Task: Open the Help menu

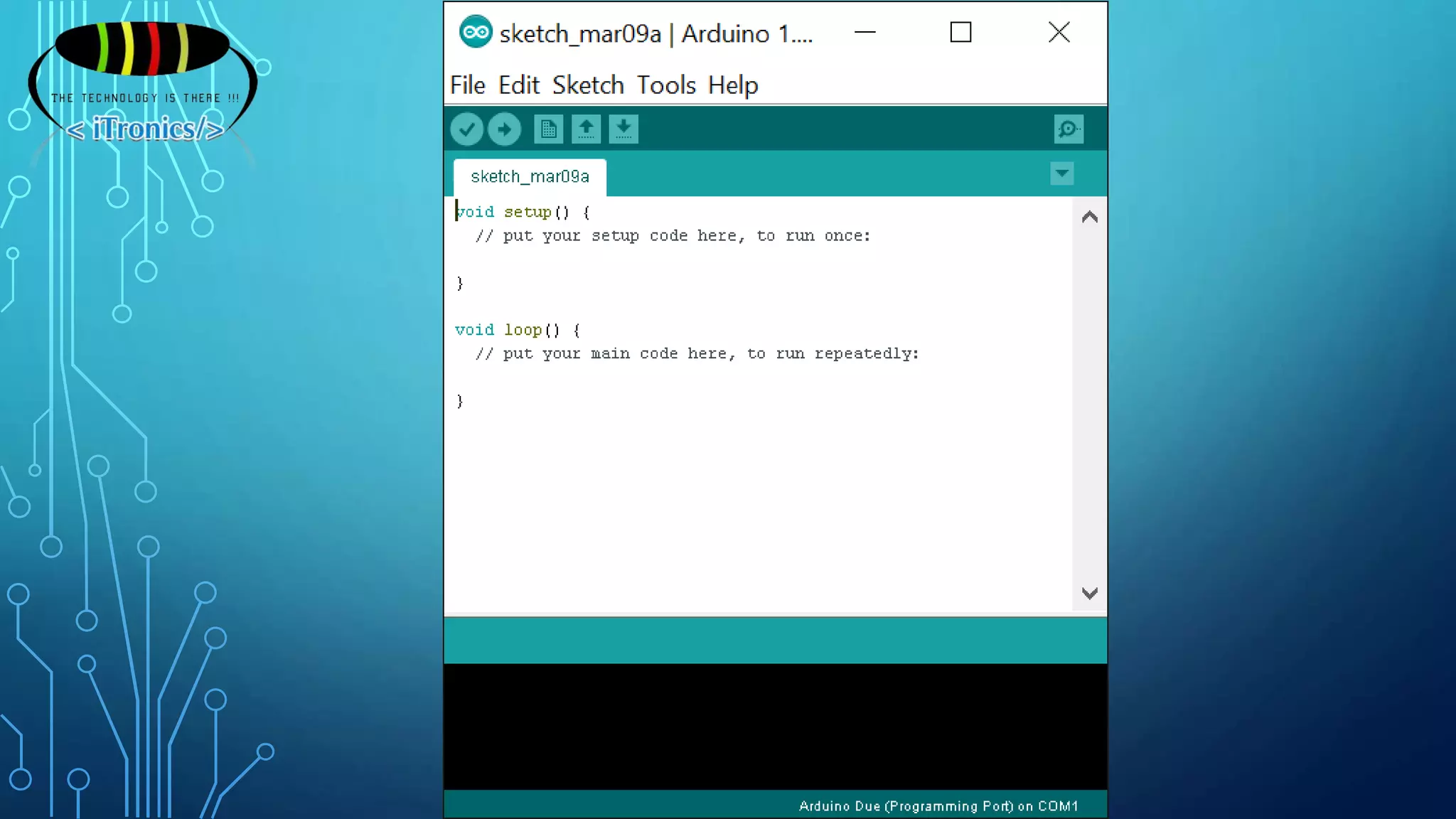Action: coord(733,85)
